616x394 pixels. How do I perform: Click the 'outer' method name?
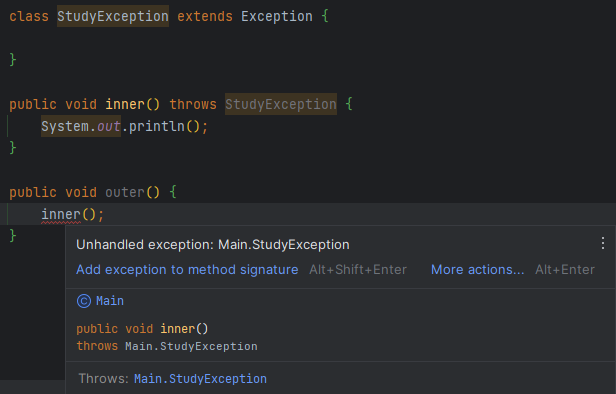click(125, 192)
